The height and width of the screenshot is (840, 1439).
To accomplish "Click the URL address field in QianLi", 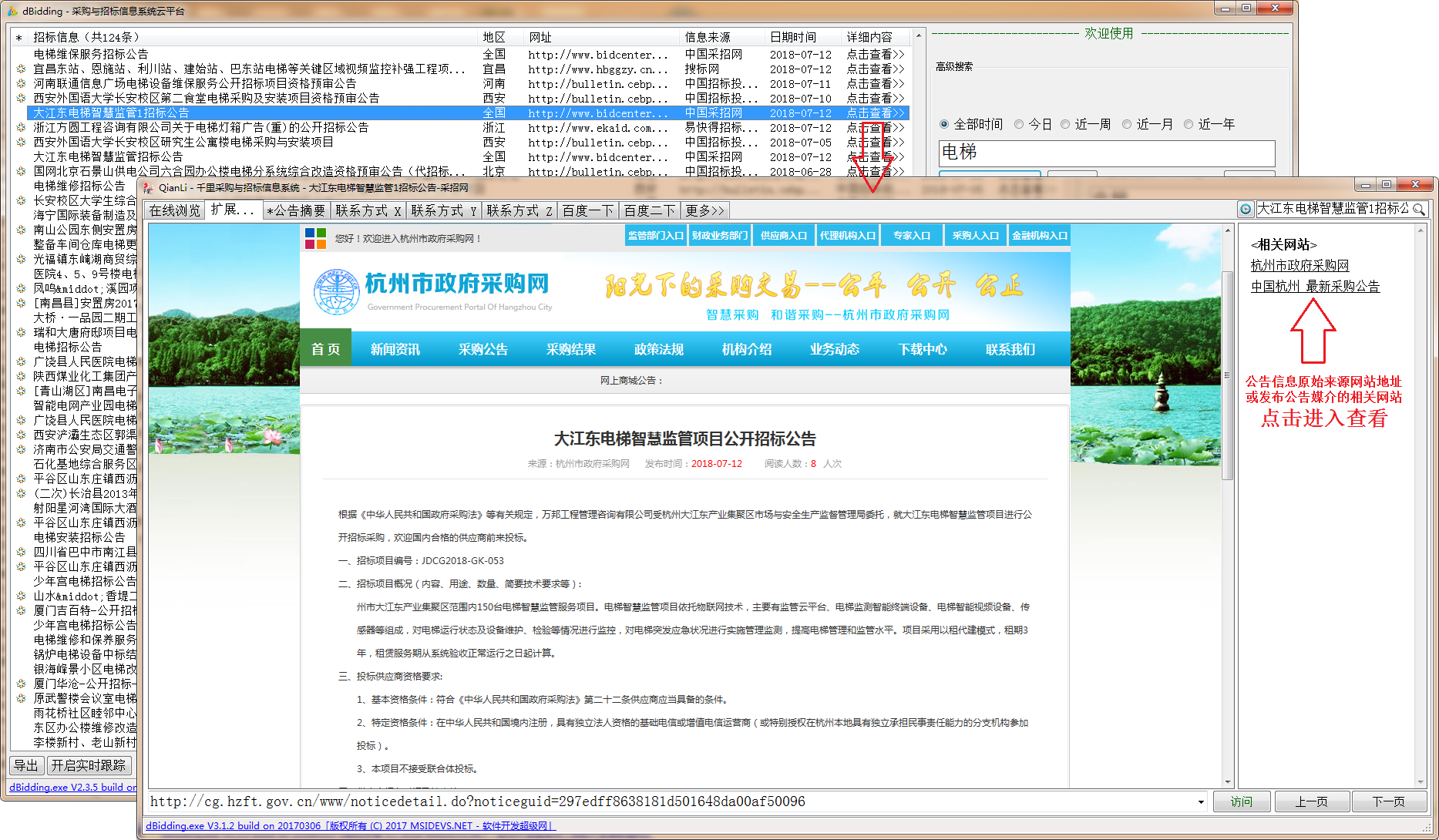I will pyautogui.click(x=671, y=802).
